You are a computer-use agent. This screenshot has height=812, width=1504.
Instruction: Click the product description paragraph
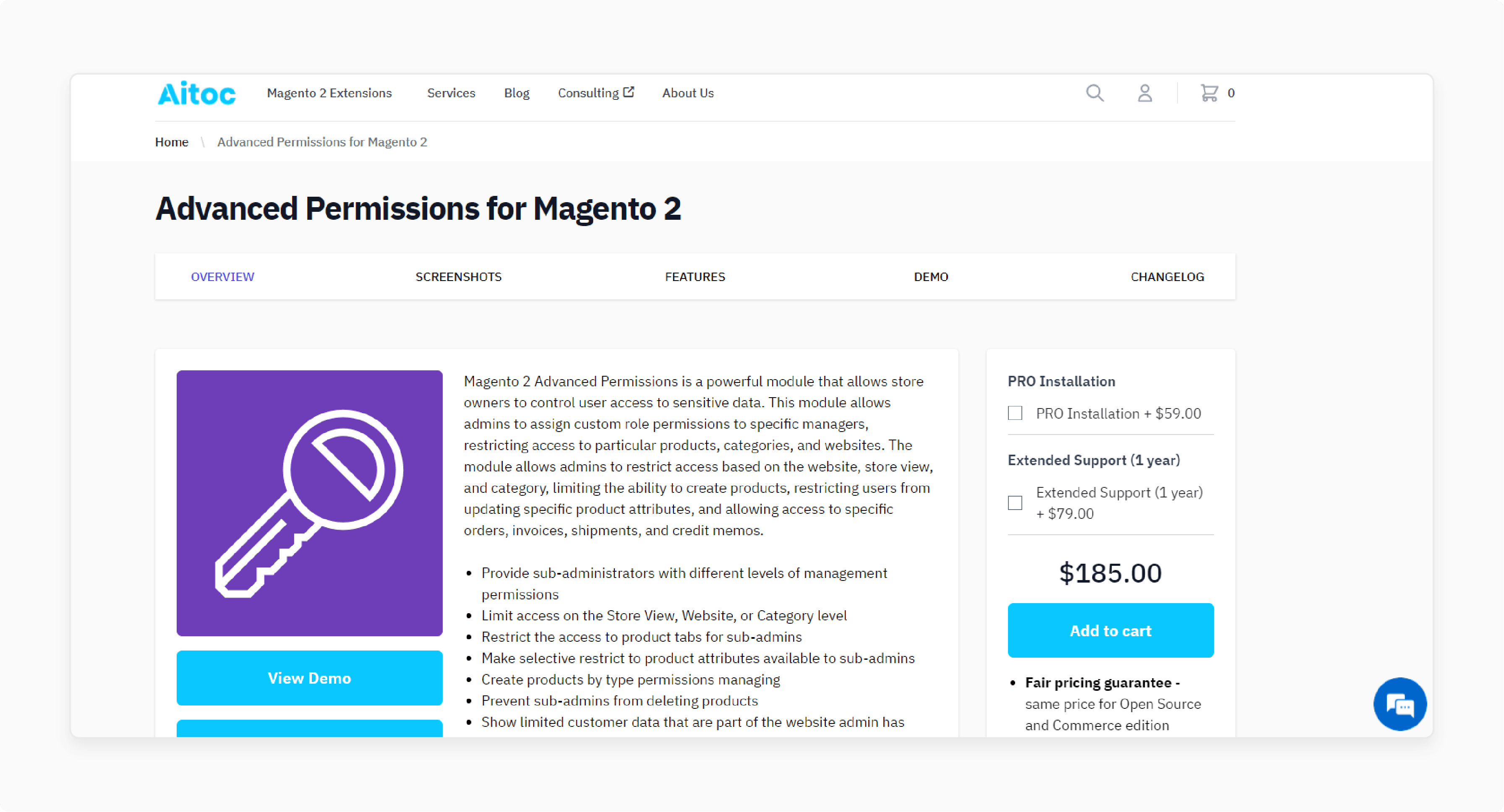point(699,455)
